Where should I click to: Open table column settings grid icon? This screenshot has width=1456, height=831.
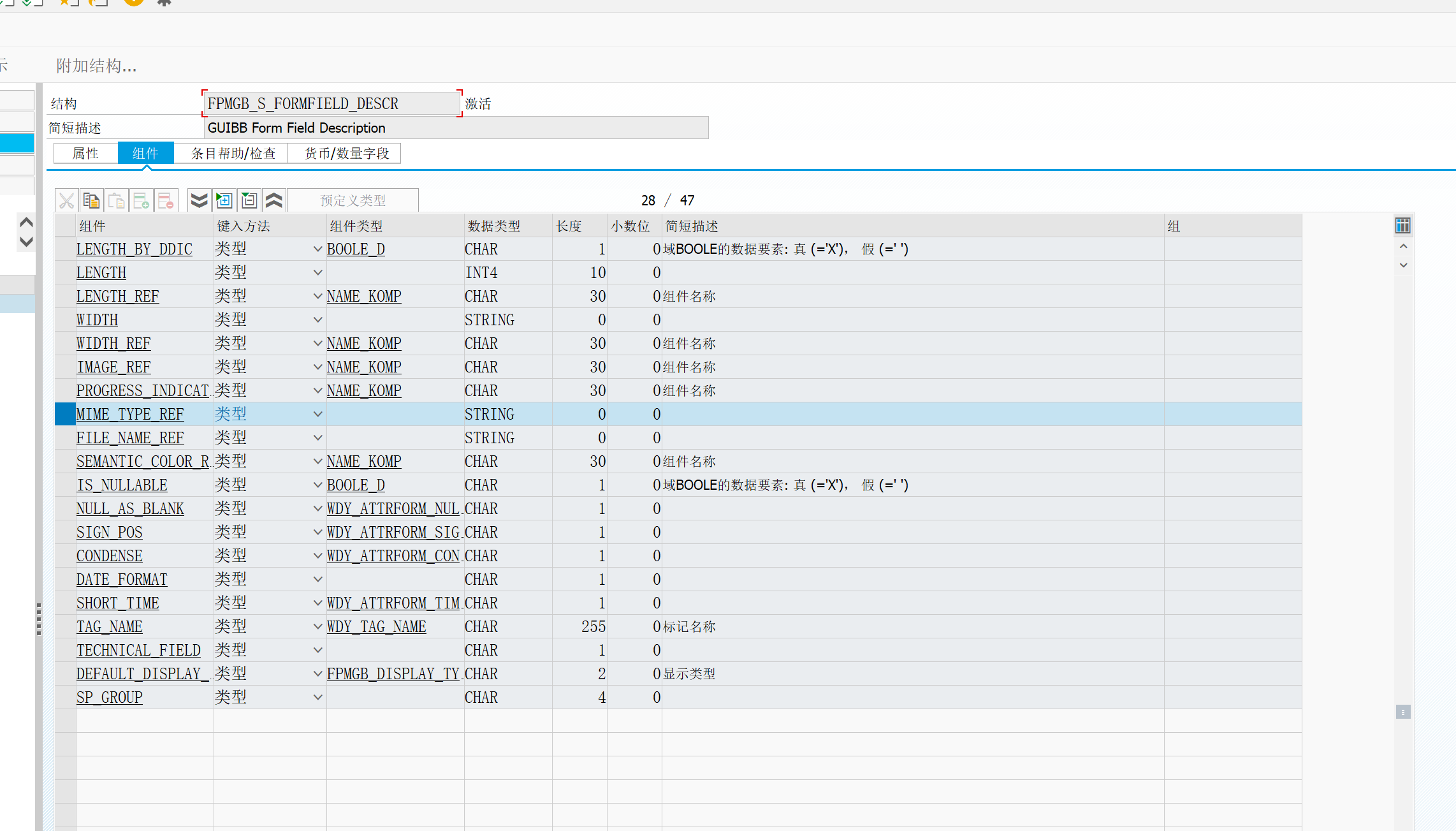pyautogui.click(x=1402, y=225)
